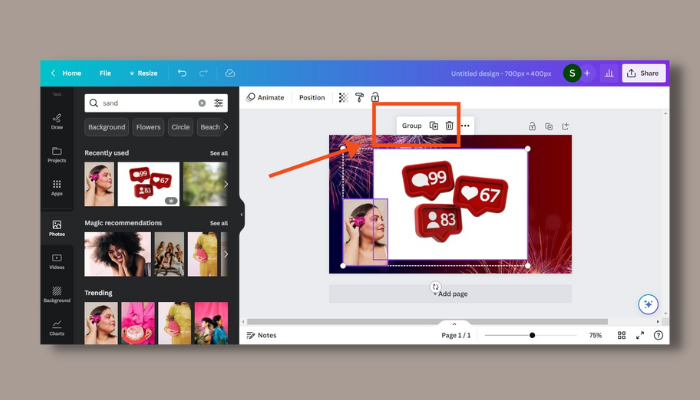700x400 pixels.
Task: Open Videos in the sidebar
Action: pyautogui.click(x=57, y=261)
